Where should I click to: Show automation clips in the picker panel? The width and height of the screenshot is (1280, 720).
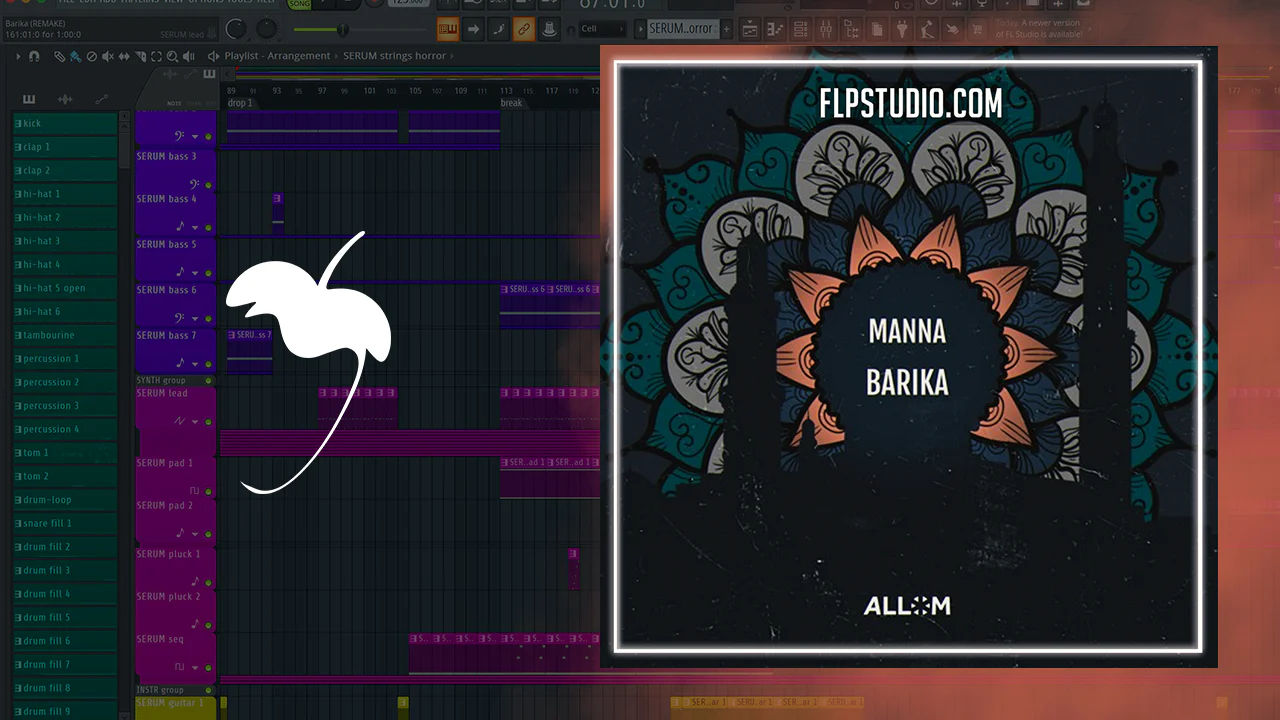(x=101, y=99)
